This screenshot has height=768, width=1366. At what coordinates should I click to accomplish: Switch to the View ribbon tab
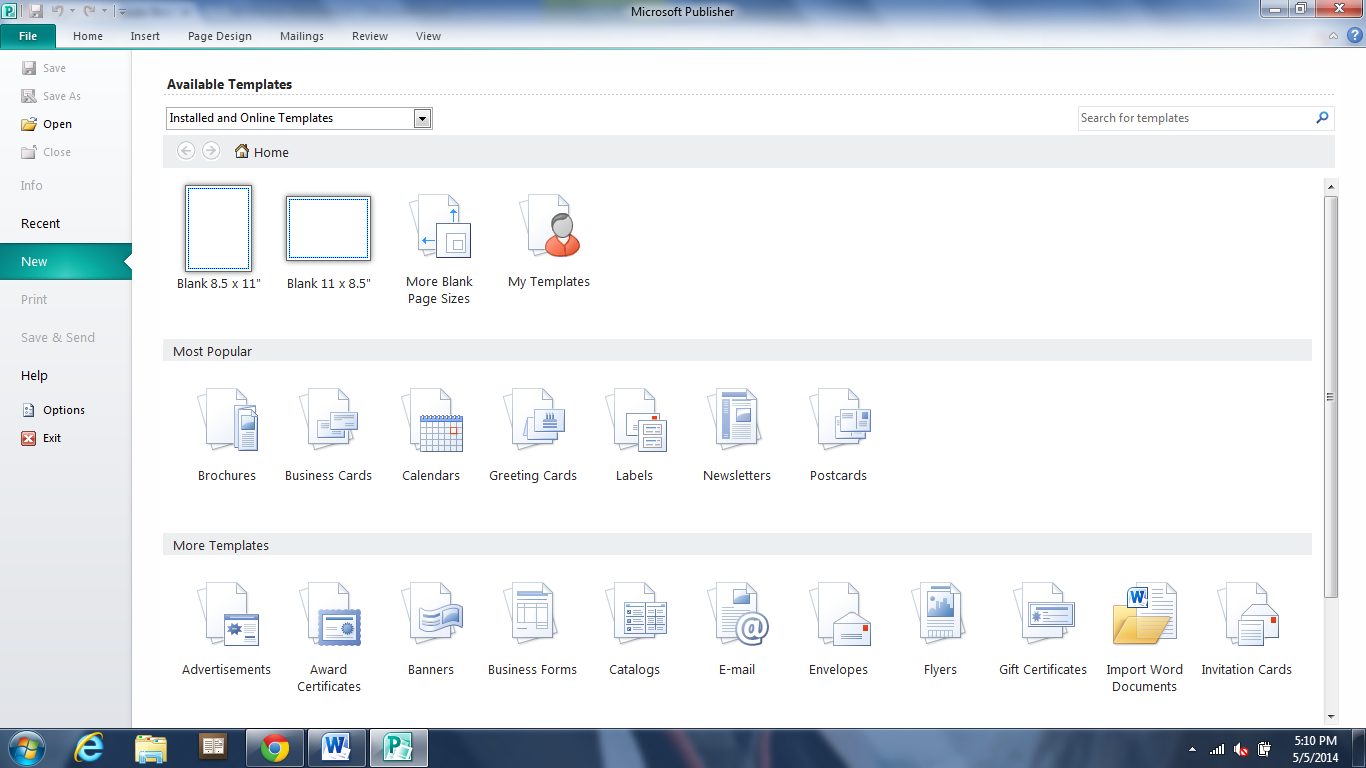(428, 36)
